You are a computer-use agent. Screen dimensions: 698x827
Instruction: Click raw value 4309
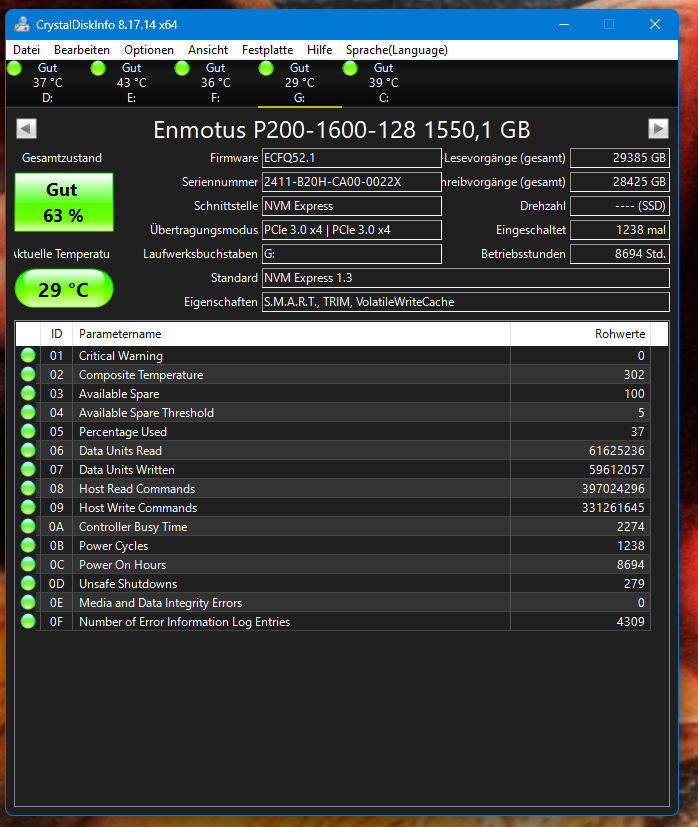pyautogui.click(x=630, y=621)
